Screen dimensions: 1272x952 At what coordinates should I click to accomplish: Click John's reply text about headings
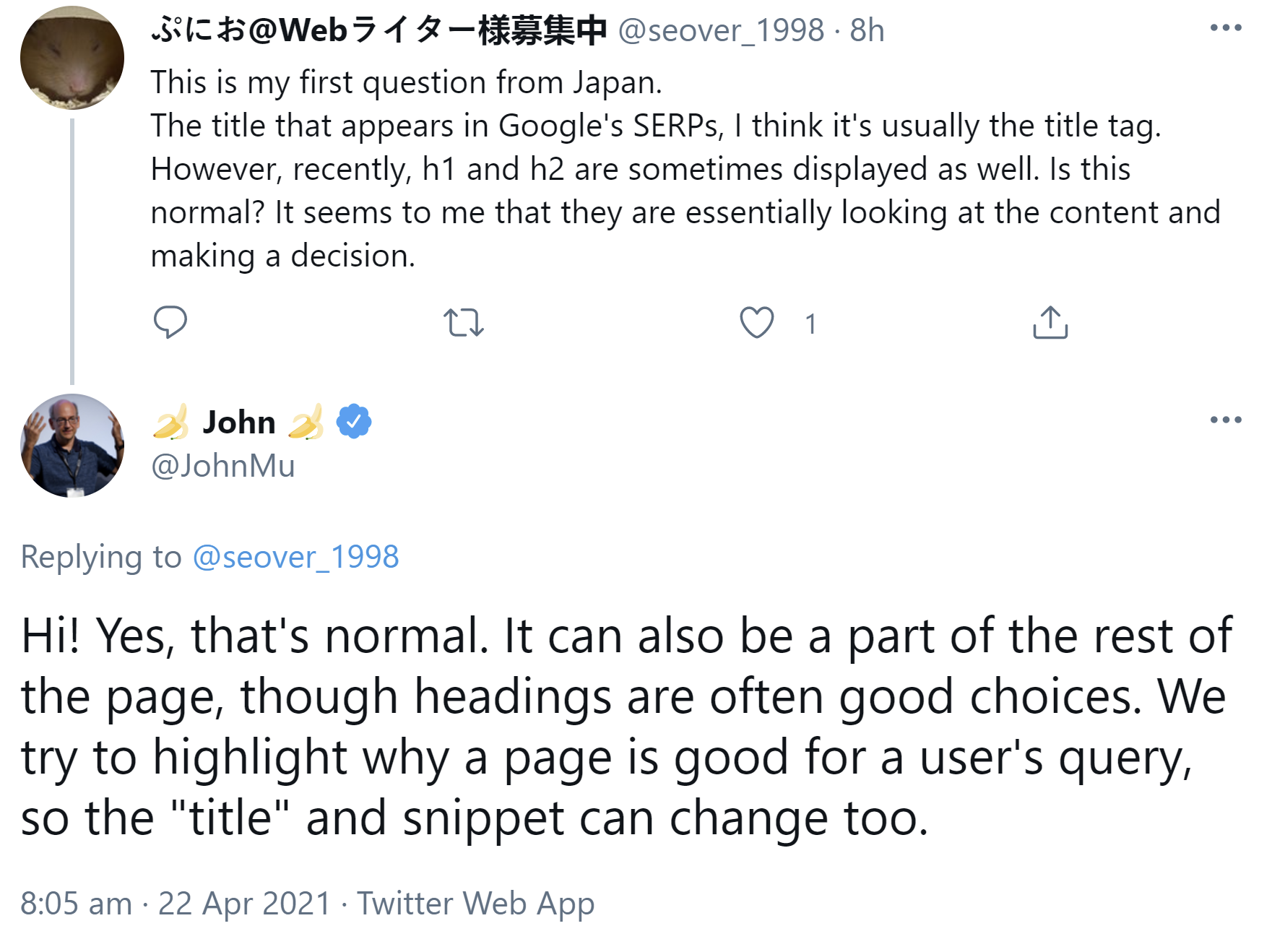click(x=626, y=727)
